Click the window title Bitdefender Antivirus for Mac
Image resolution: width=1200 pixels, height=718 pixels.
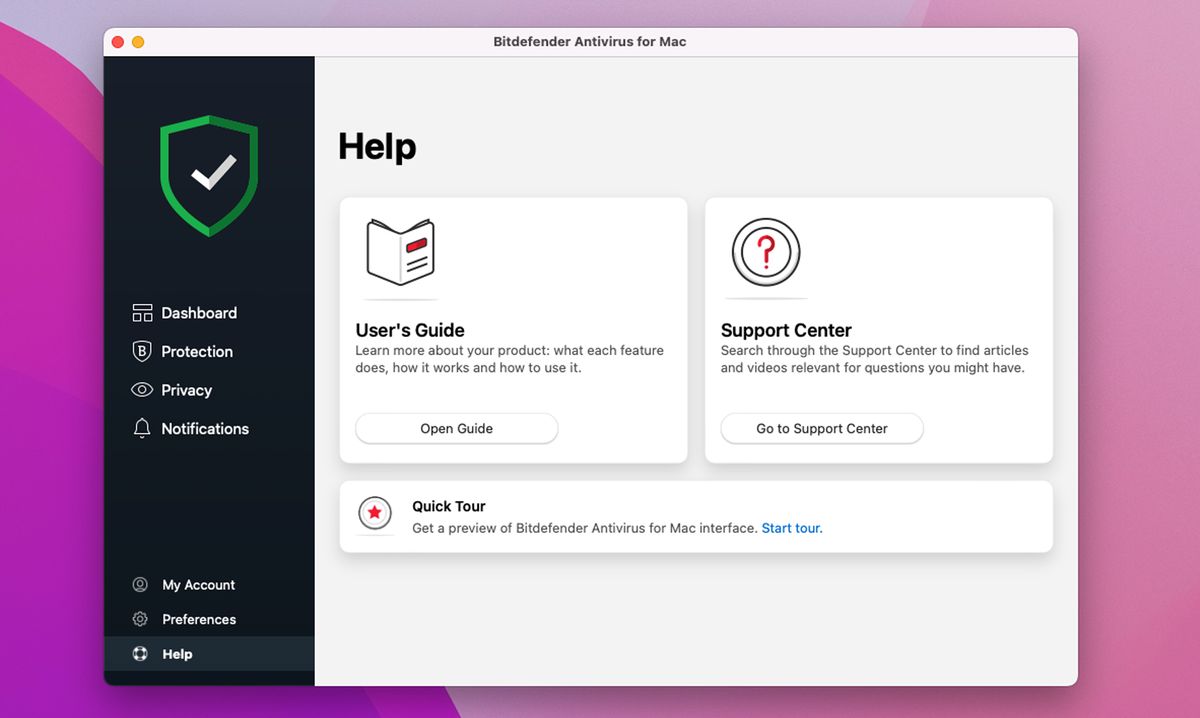click(590, 42)
